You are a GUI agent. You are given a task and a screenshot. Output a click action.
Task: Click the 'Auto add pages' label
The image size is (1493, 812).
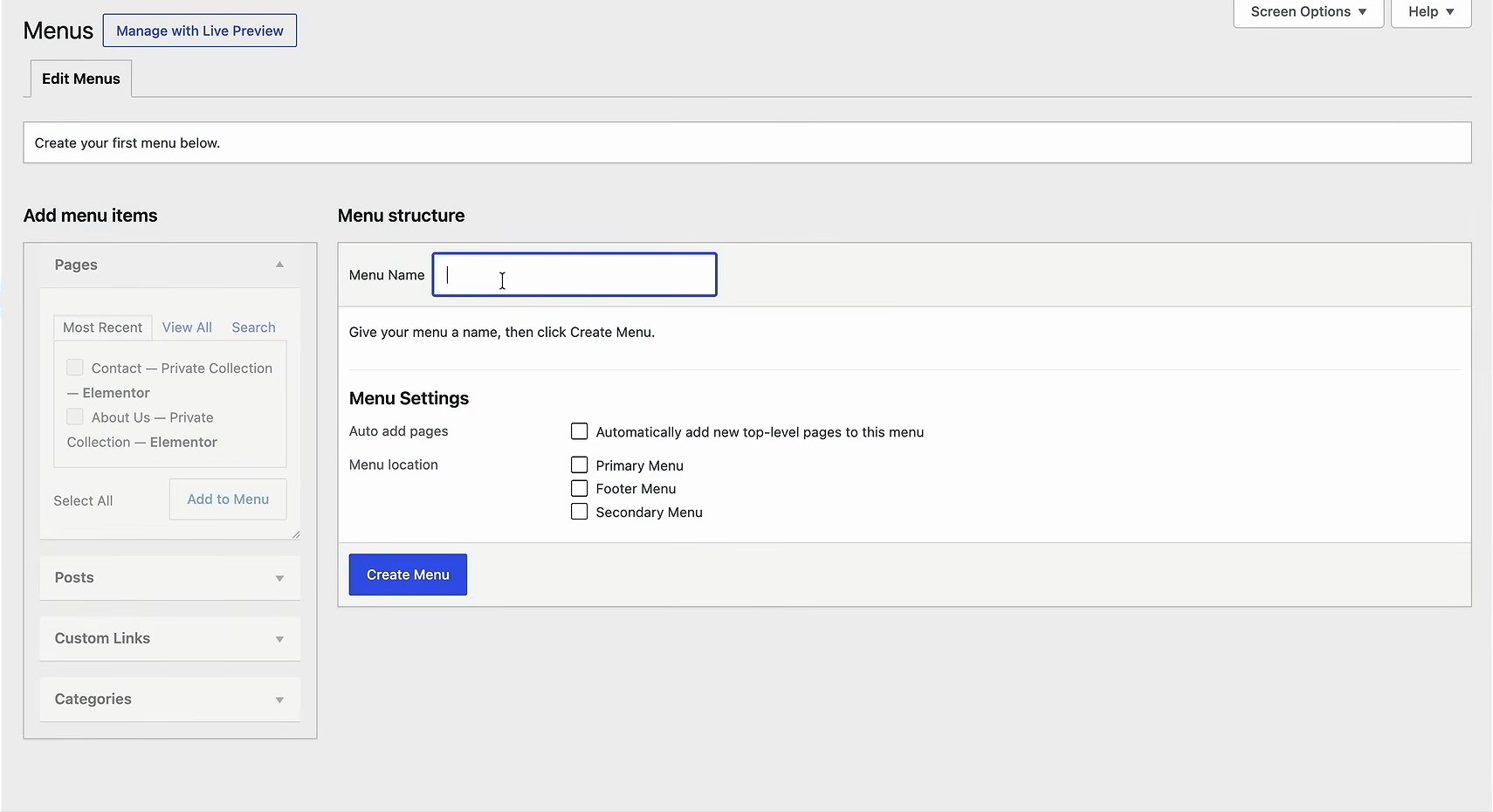398,431
